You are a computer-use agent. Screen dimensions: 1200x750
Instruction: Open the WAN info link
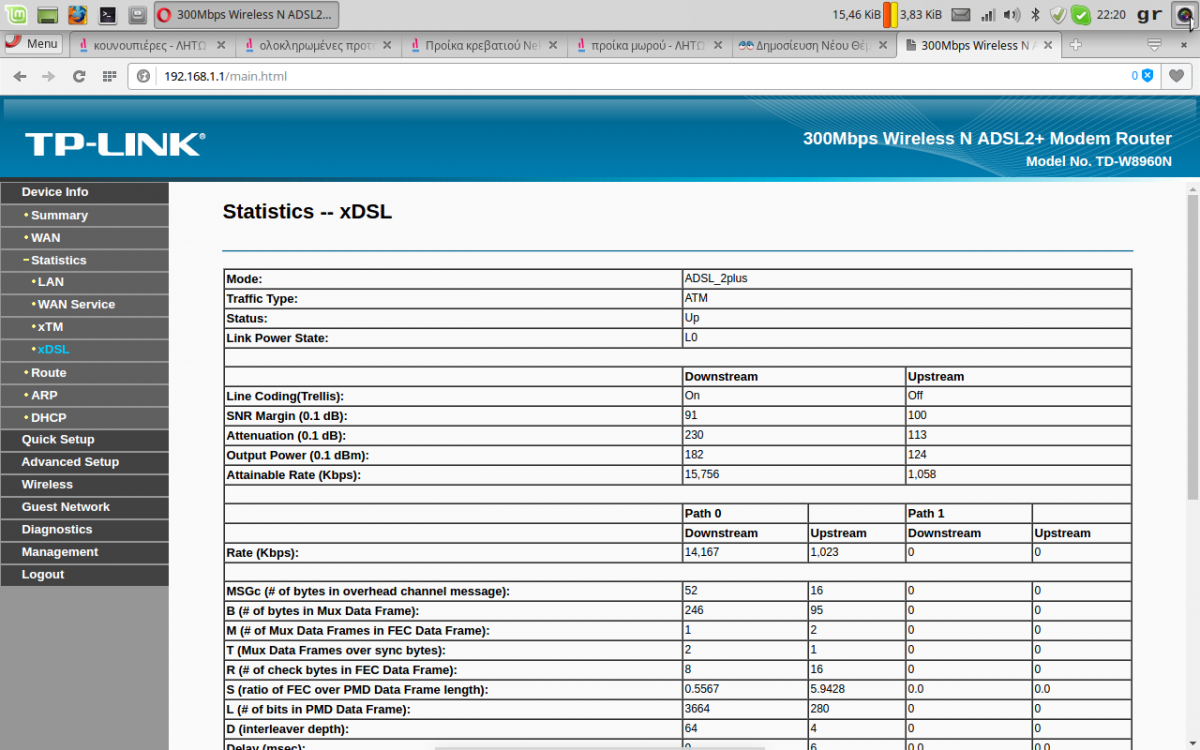[45, 238]
